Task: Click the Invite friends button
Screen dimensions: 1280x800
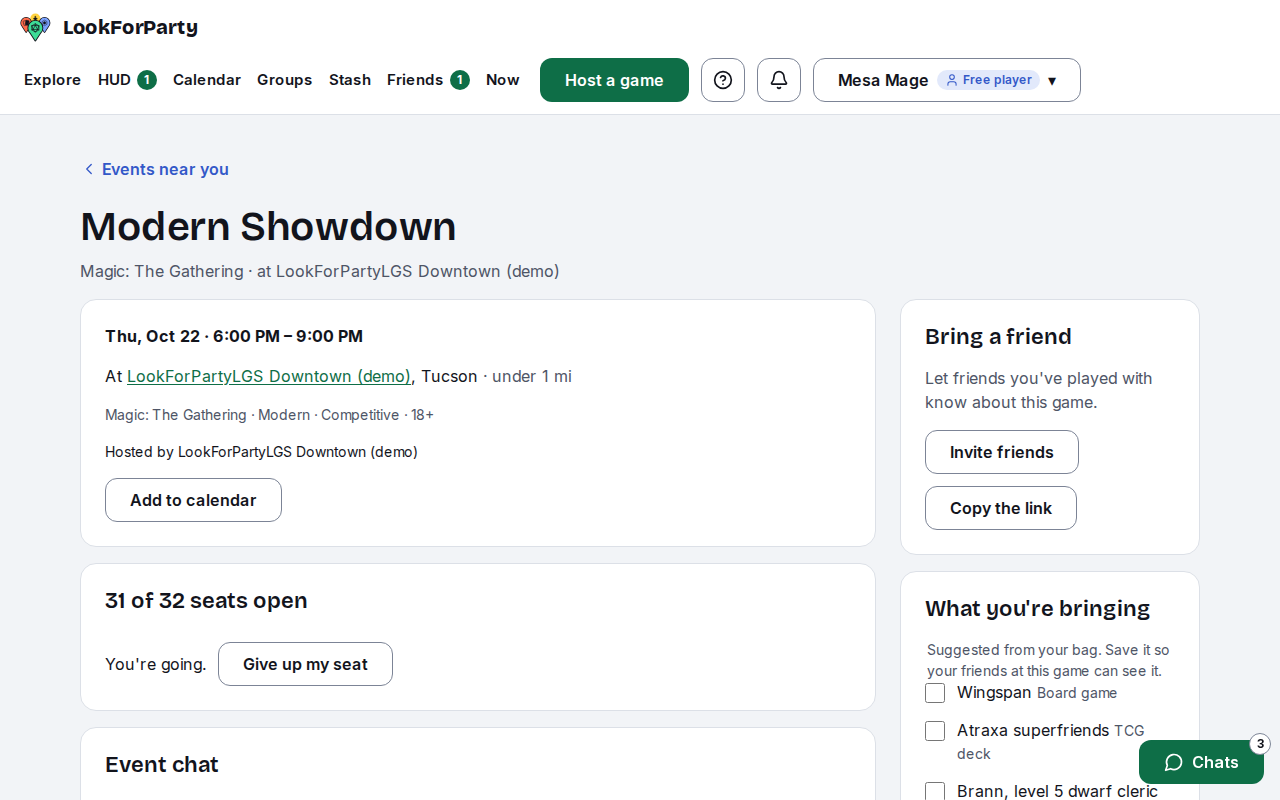Action: 1002,452
